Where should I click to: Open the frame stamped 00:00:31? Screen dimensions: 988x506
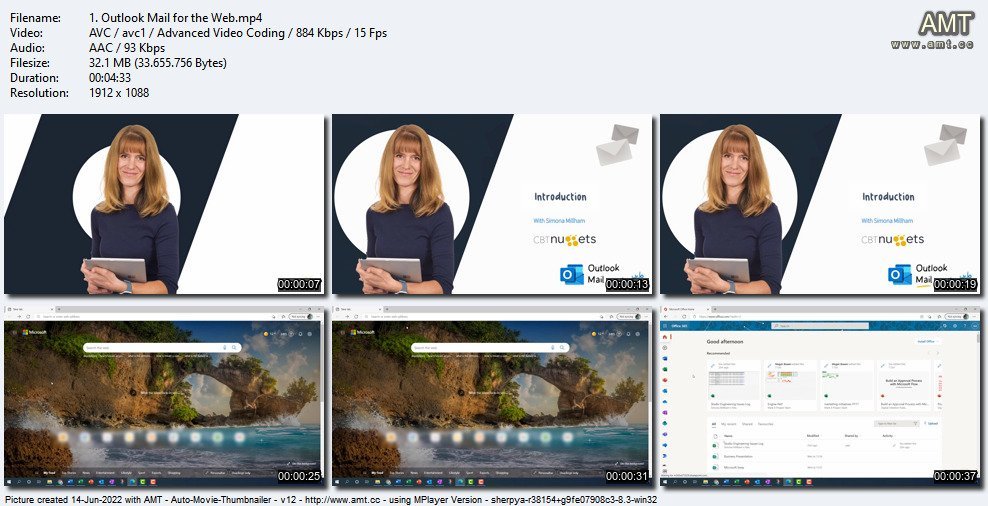point(492,396)
